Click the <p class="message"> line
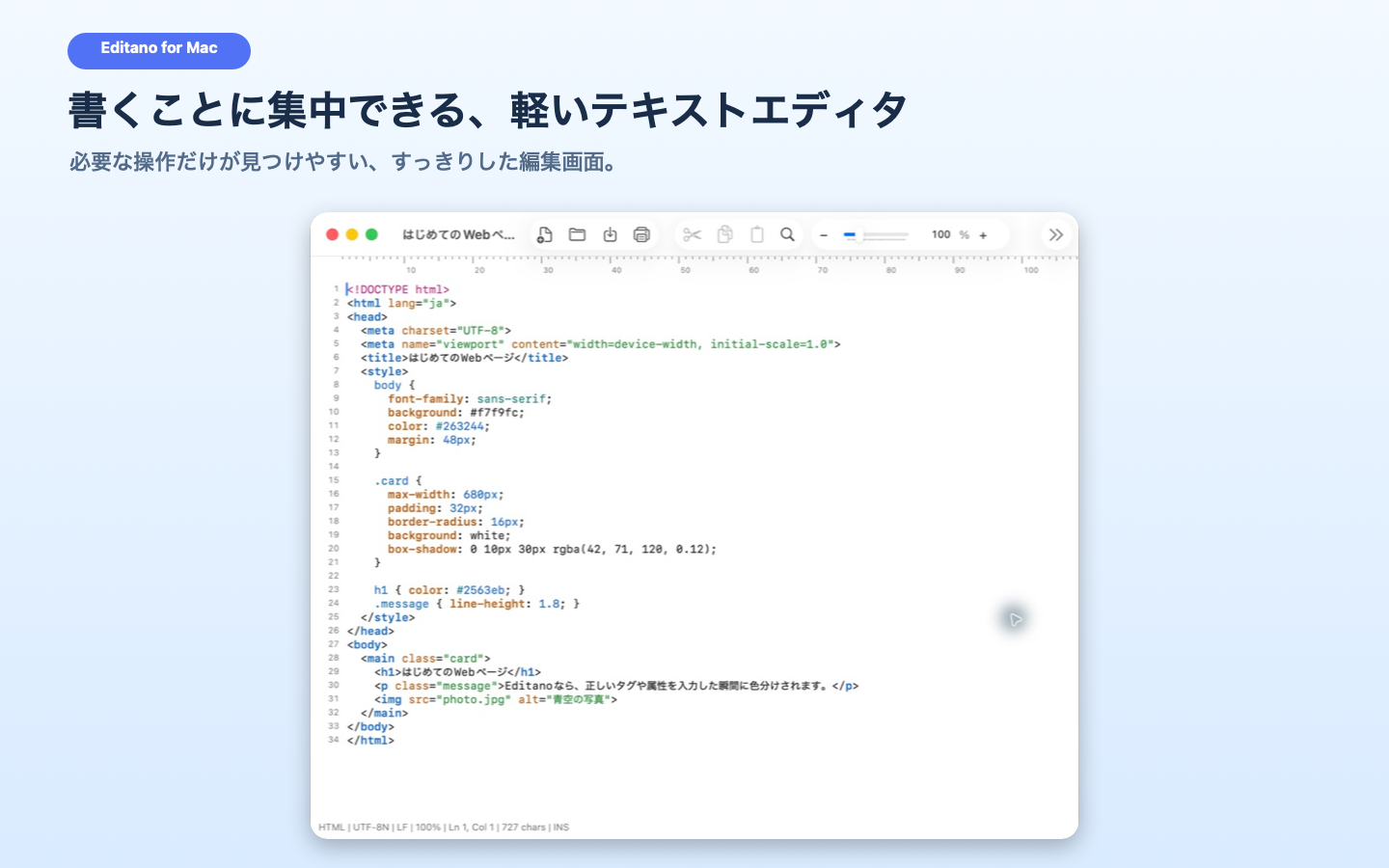1389x868 pixels. pos(616,686)
